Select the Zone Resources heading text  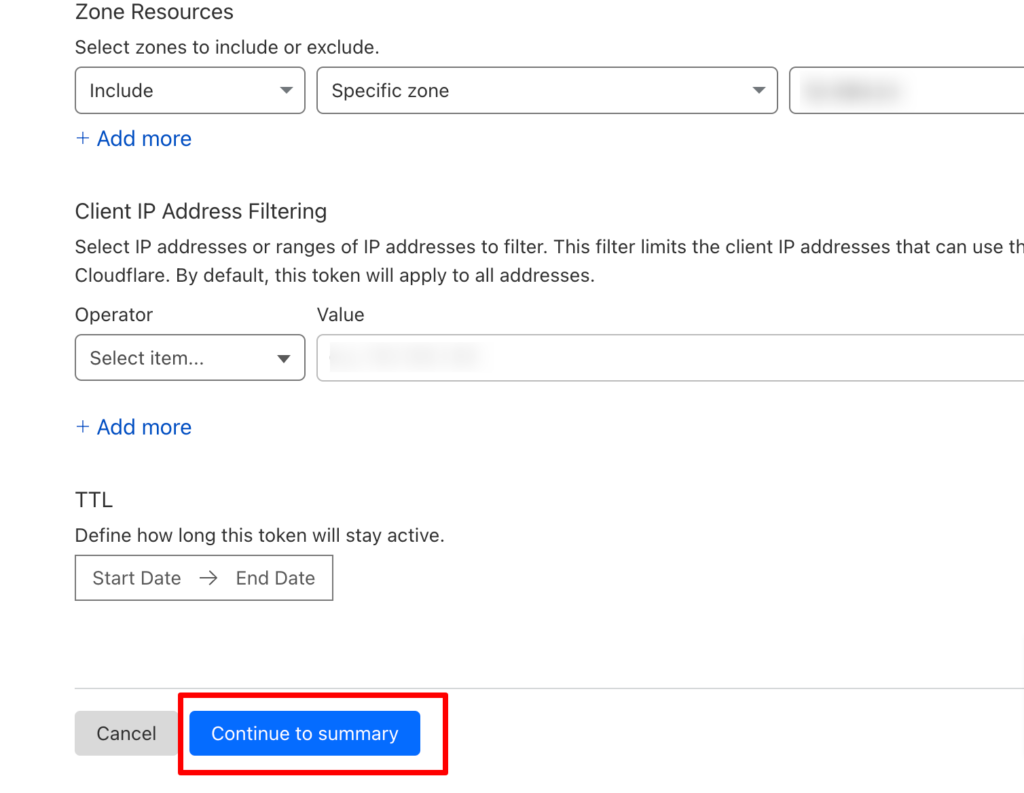click(154, 12)
